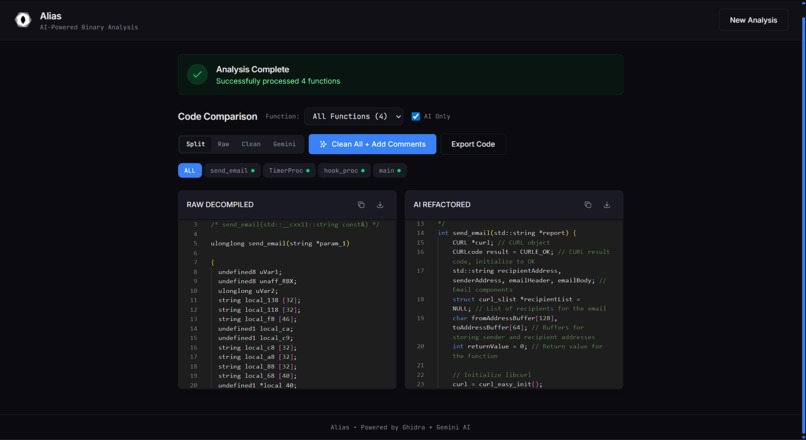Copy the AI Refactored code
Image resolution: width=806 pixels, height=440 pixels.
(x=588, y=205)
